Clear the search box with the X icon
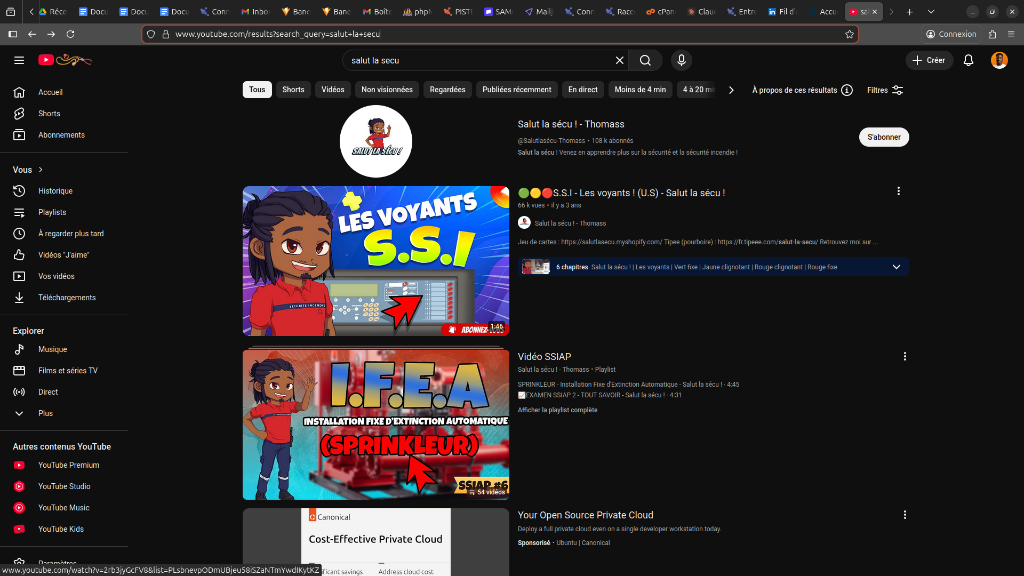1024x576 pixels. [619, 60]
